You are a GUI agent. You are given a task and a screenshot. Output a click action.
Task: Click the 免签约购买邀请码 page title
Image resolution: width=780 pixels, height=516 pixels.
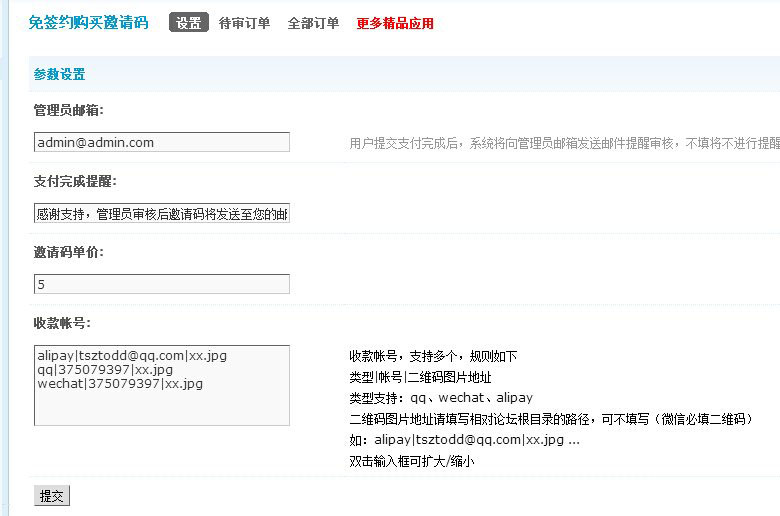[x=88, y=22]
